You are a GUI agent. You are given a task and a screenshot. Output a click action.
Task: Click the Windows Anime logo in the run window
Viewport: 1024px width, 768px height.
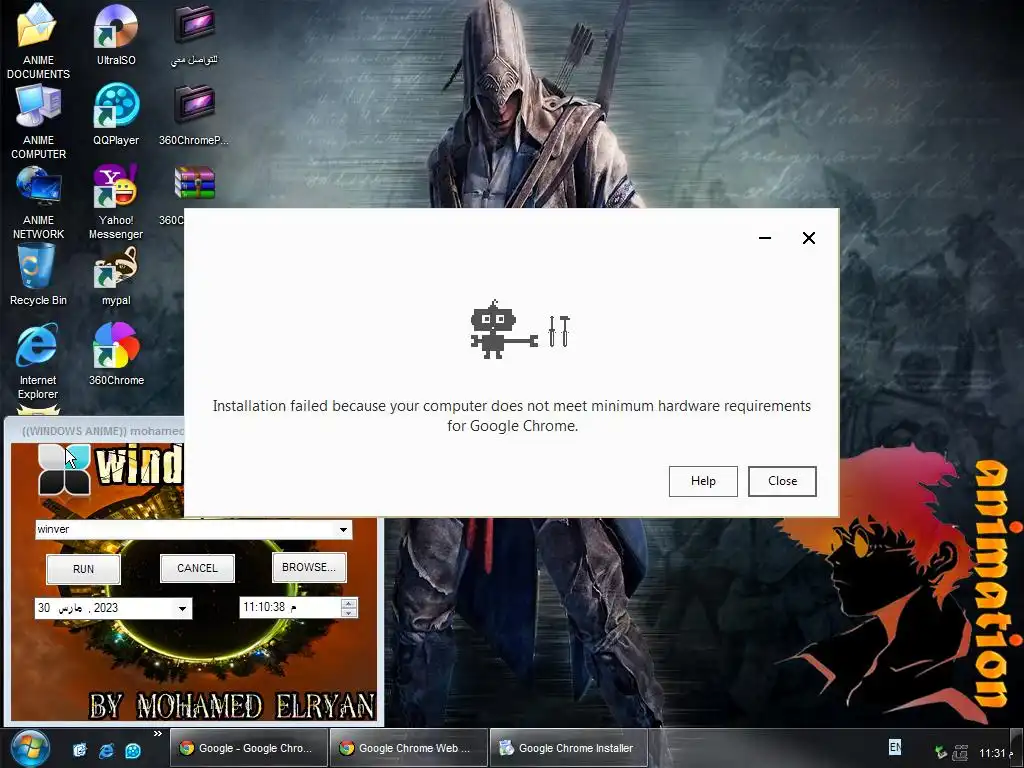[64, 469]
